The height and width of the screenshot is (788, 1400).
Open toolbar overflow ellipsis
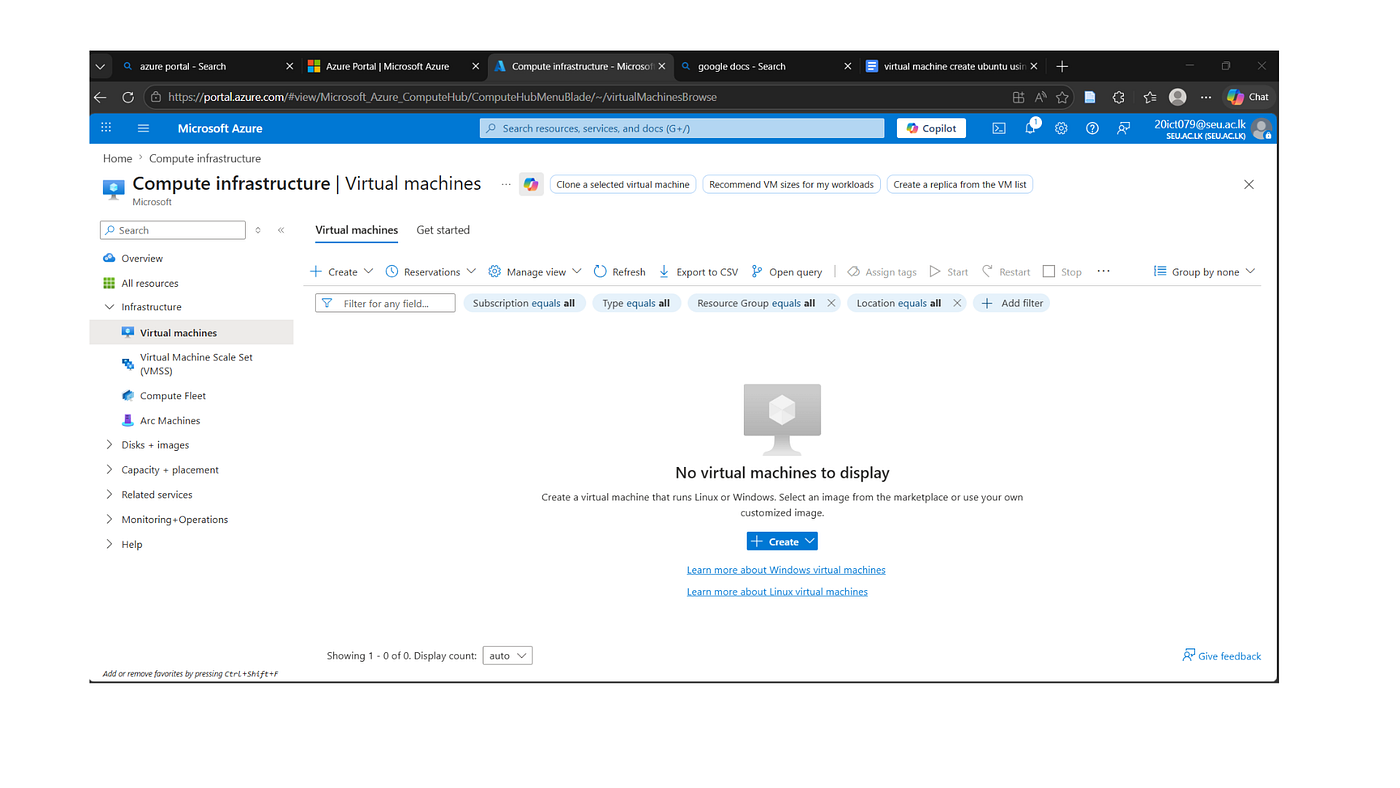pos(1104,271)
